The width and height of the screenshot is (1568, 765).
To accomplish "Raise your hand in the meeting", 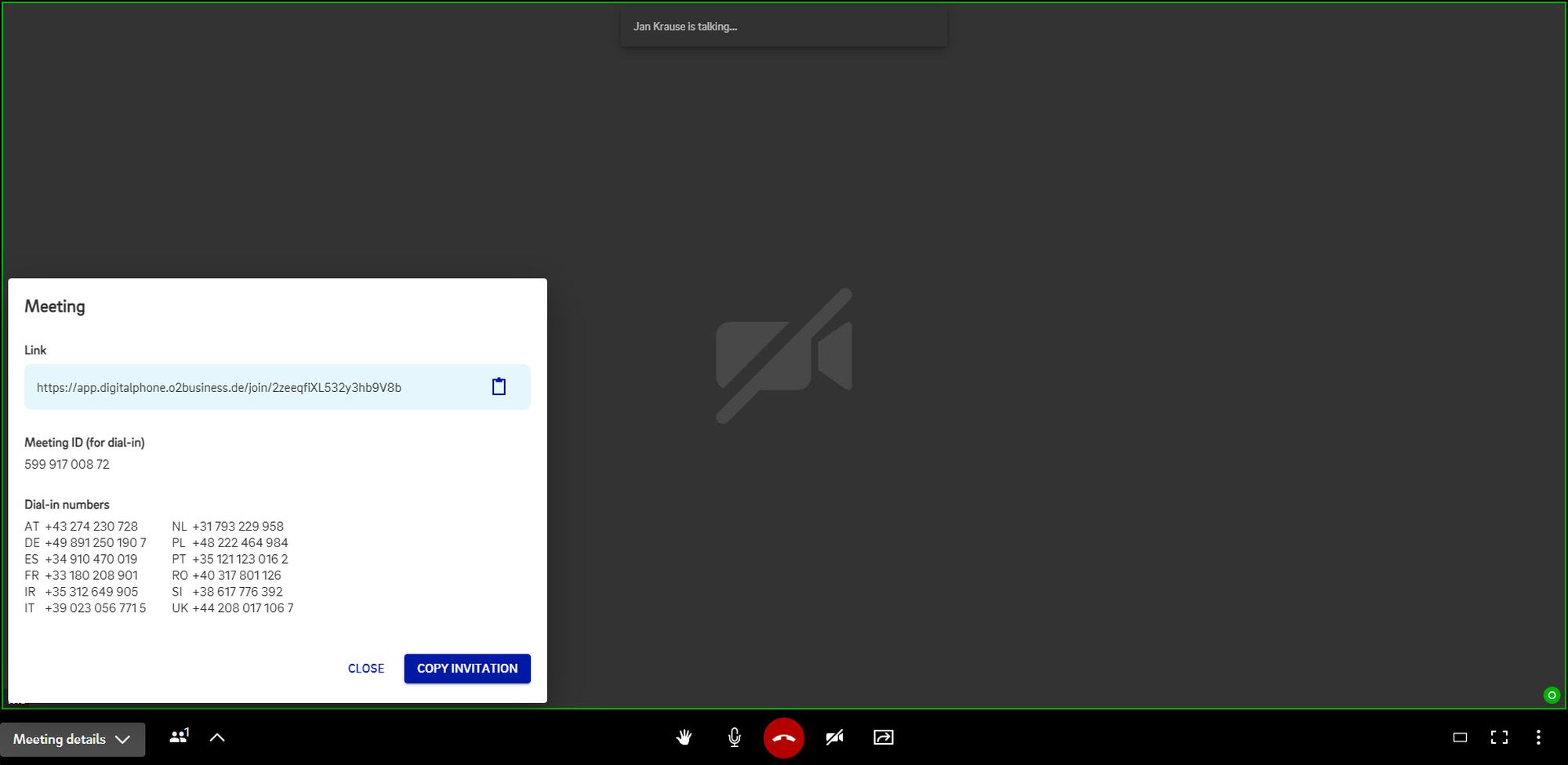I will point(684,738).
